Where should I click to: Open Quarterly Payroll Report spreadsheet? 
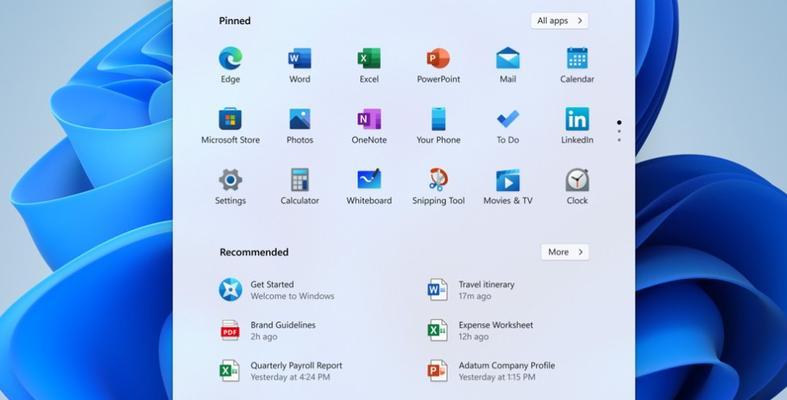tap(281, 371)
